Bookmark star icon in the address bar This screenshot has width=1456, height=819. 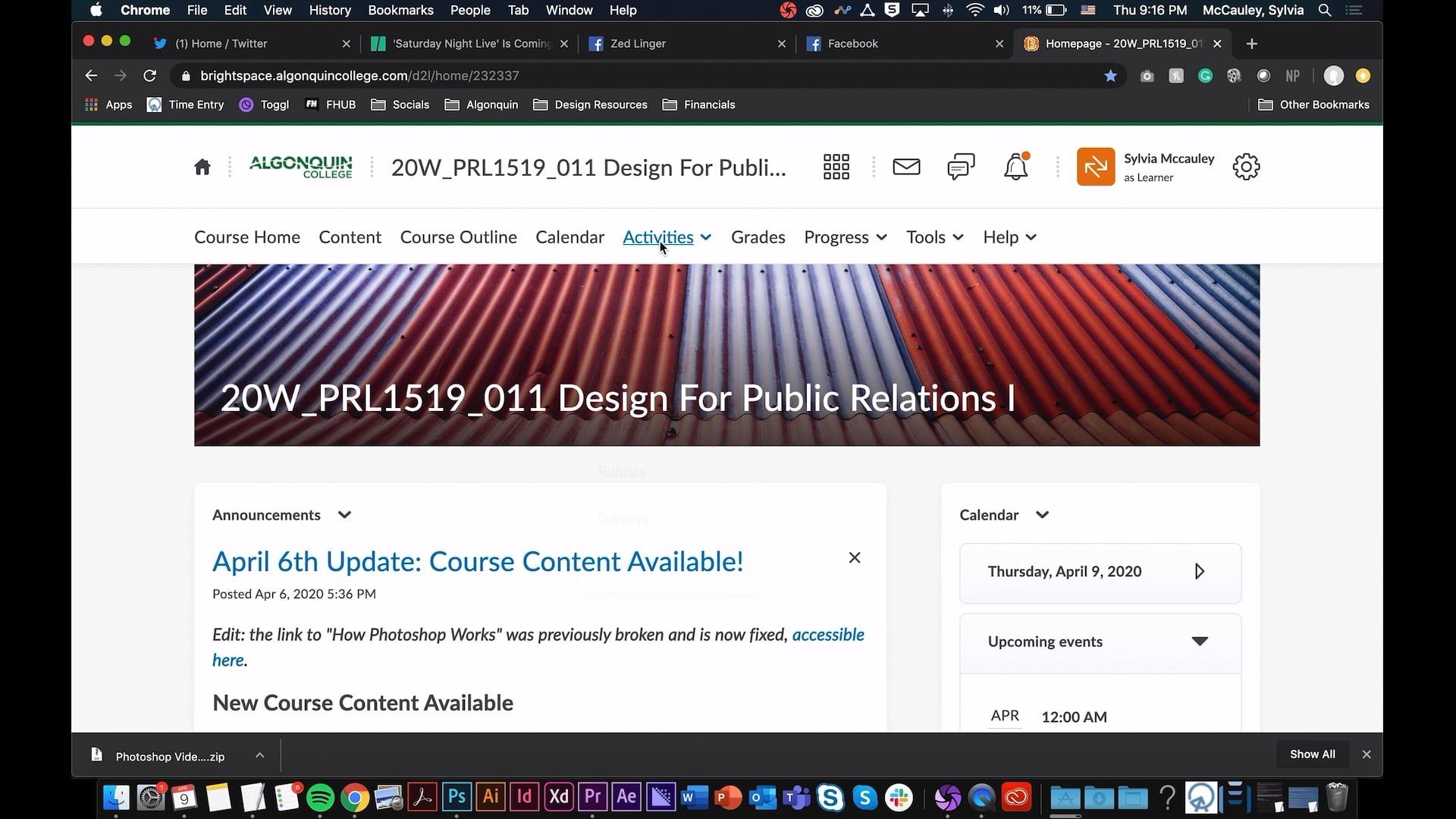pos(1110,76)
